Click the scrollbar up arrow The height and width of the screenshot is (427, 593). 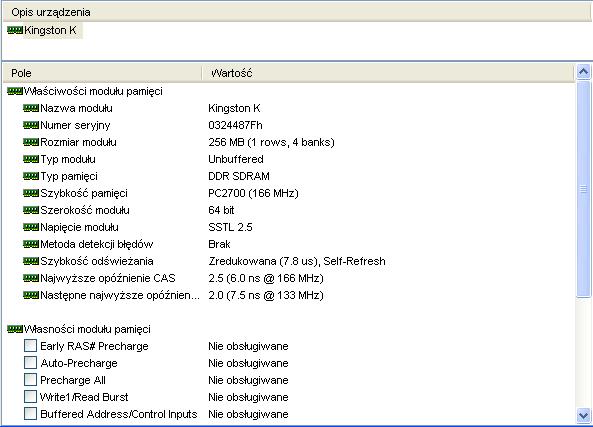(584, 72)
